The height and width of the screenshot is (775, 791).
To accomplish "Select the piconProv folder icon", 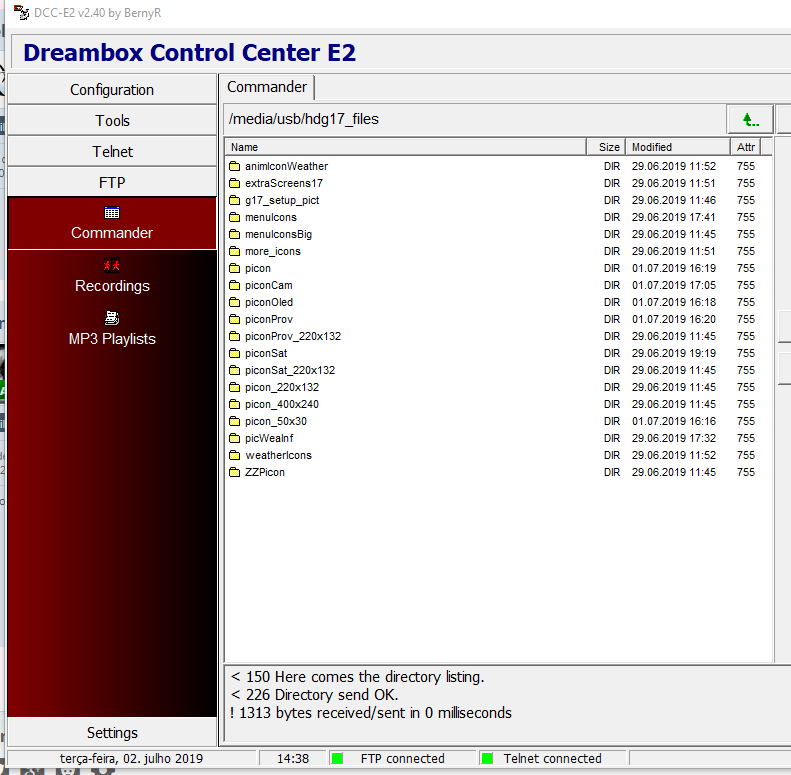I will (x=234, y=319).
